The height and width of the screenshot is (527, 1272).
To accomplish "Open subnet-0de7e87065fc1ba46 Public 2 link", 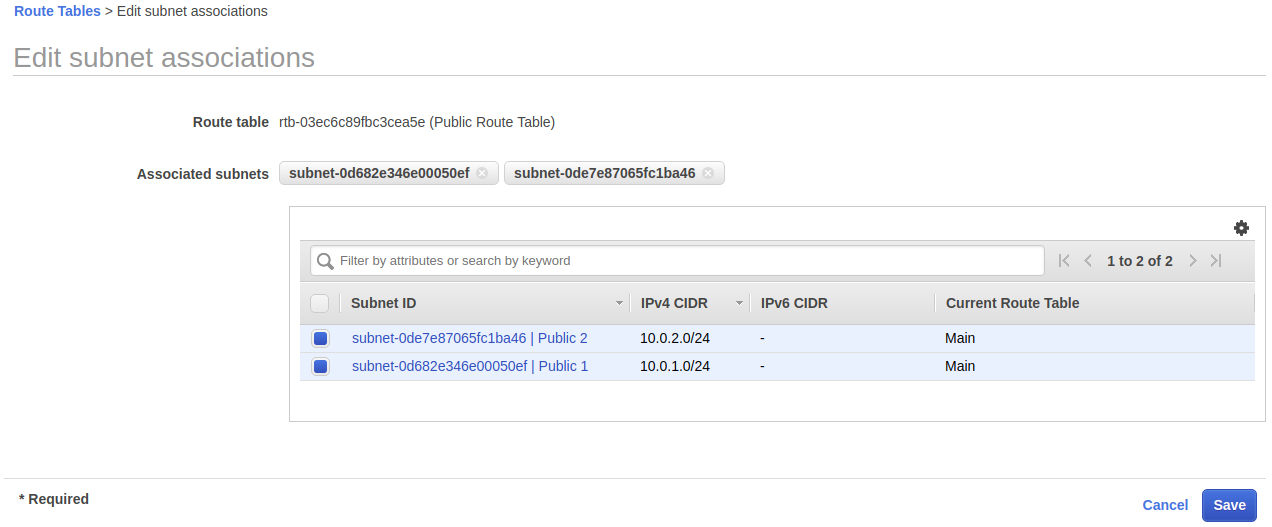I will pyautogui.click(x=469, y=338).
